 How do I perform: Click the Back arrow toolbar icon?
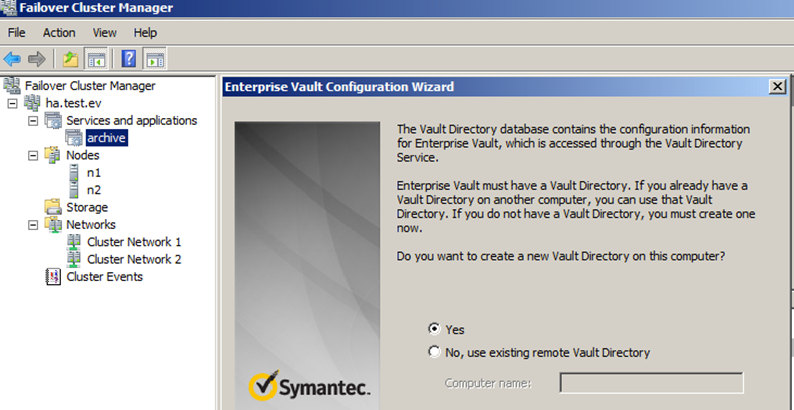pyautogui.click(x=12, y=59)
